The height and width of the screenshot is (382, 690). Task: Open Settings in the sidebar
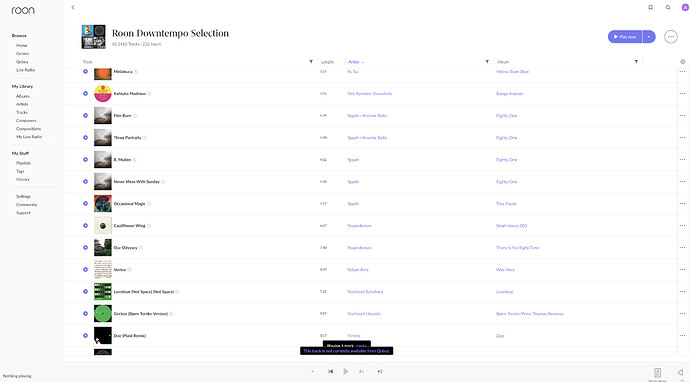(23, 196)
